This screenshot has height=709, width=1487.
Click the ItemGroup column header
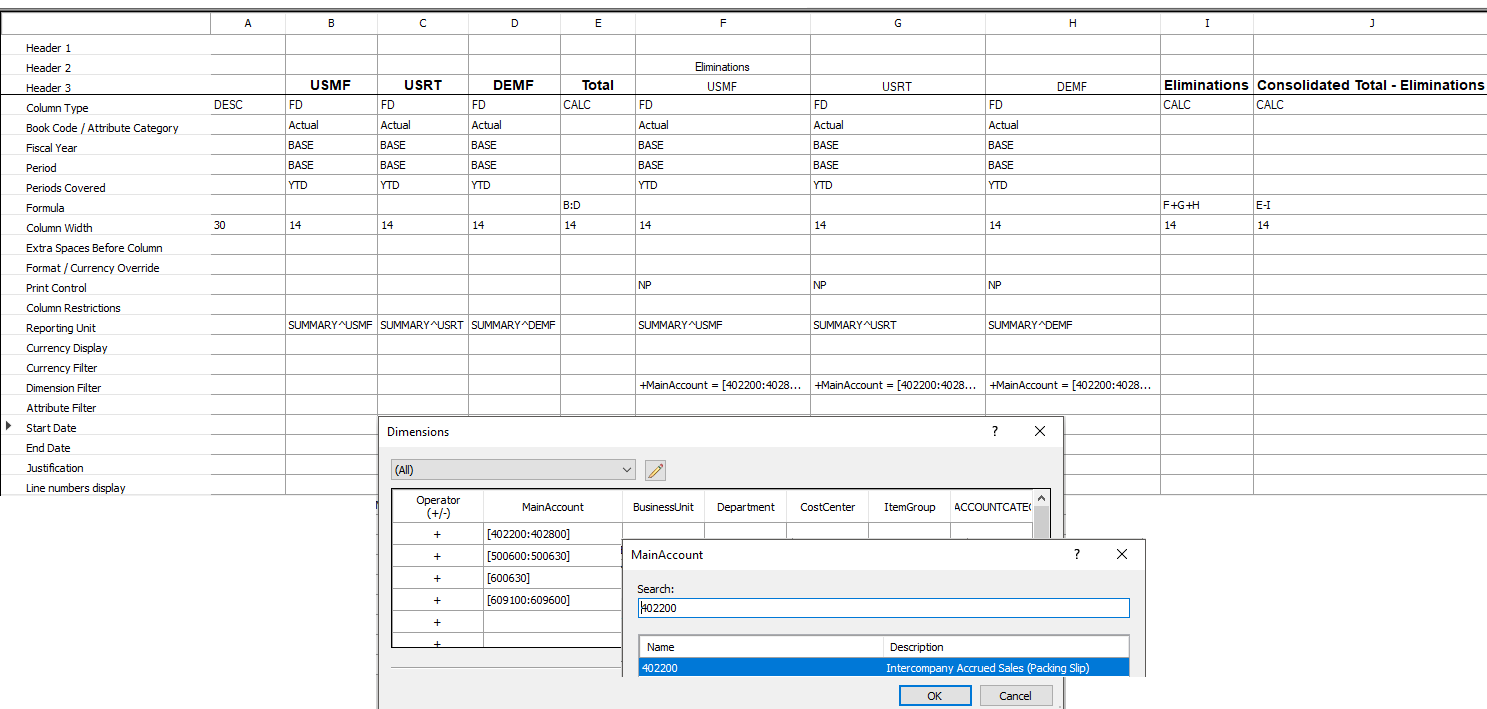coord(909,507)
